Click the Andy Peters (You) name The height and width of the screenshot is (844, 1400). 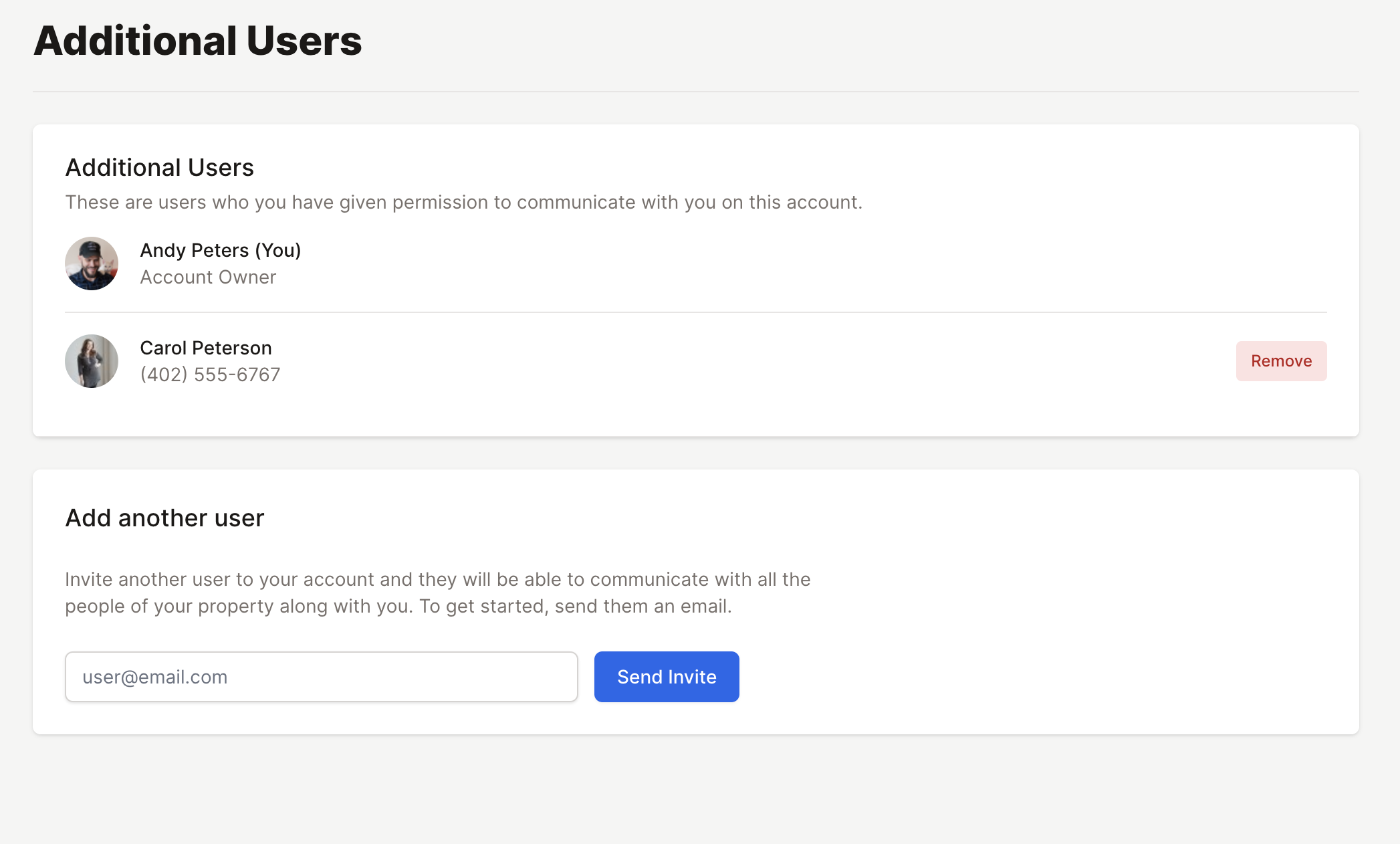pyautogui.click(x=220, y=250)
